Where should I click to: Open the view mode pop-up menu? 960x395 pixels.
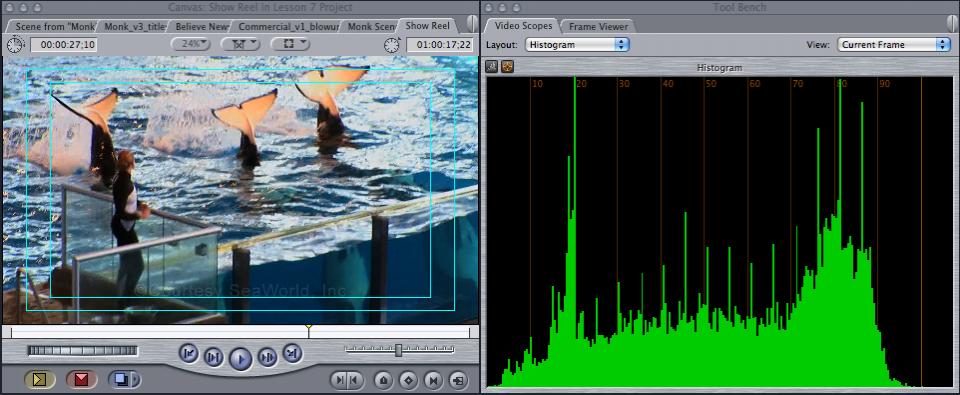290,44
